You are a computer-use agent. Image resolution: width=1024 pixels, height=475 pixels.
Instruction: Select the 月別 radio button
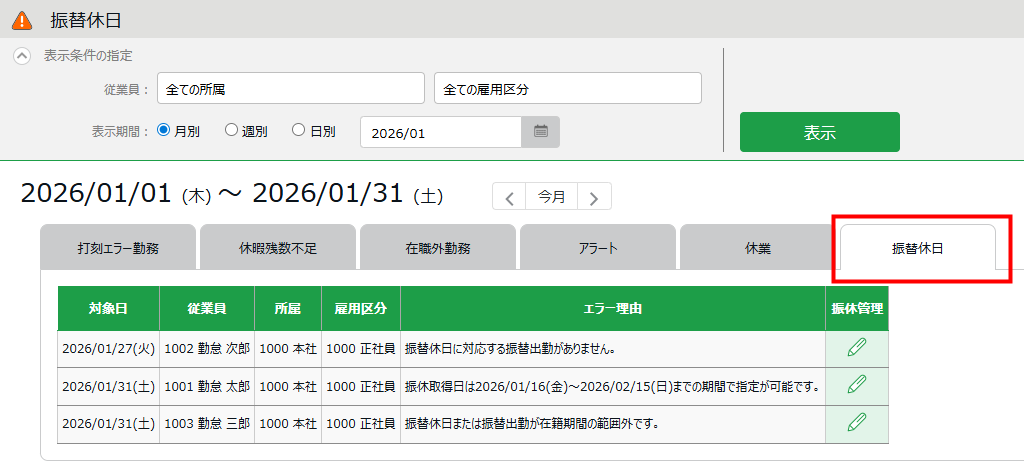click(x=164, y=130)
